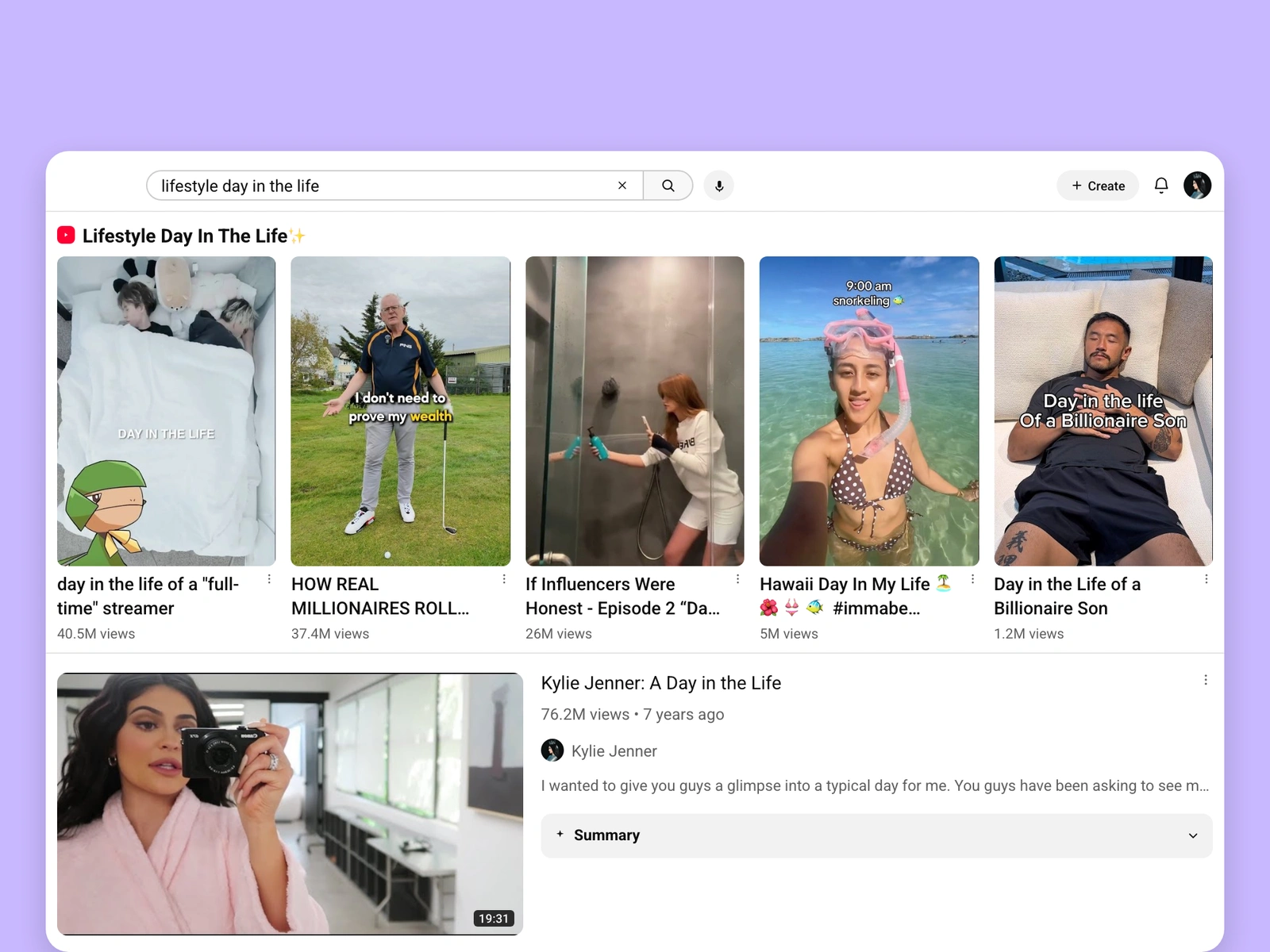This screenshot has width=1270, height=952.
Task: Open more options for HOW REAL MILLIONAIRES short
Action: click(x=504, y=579)
